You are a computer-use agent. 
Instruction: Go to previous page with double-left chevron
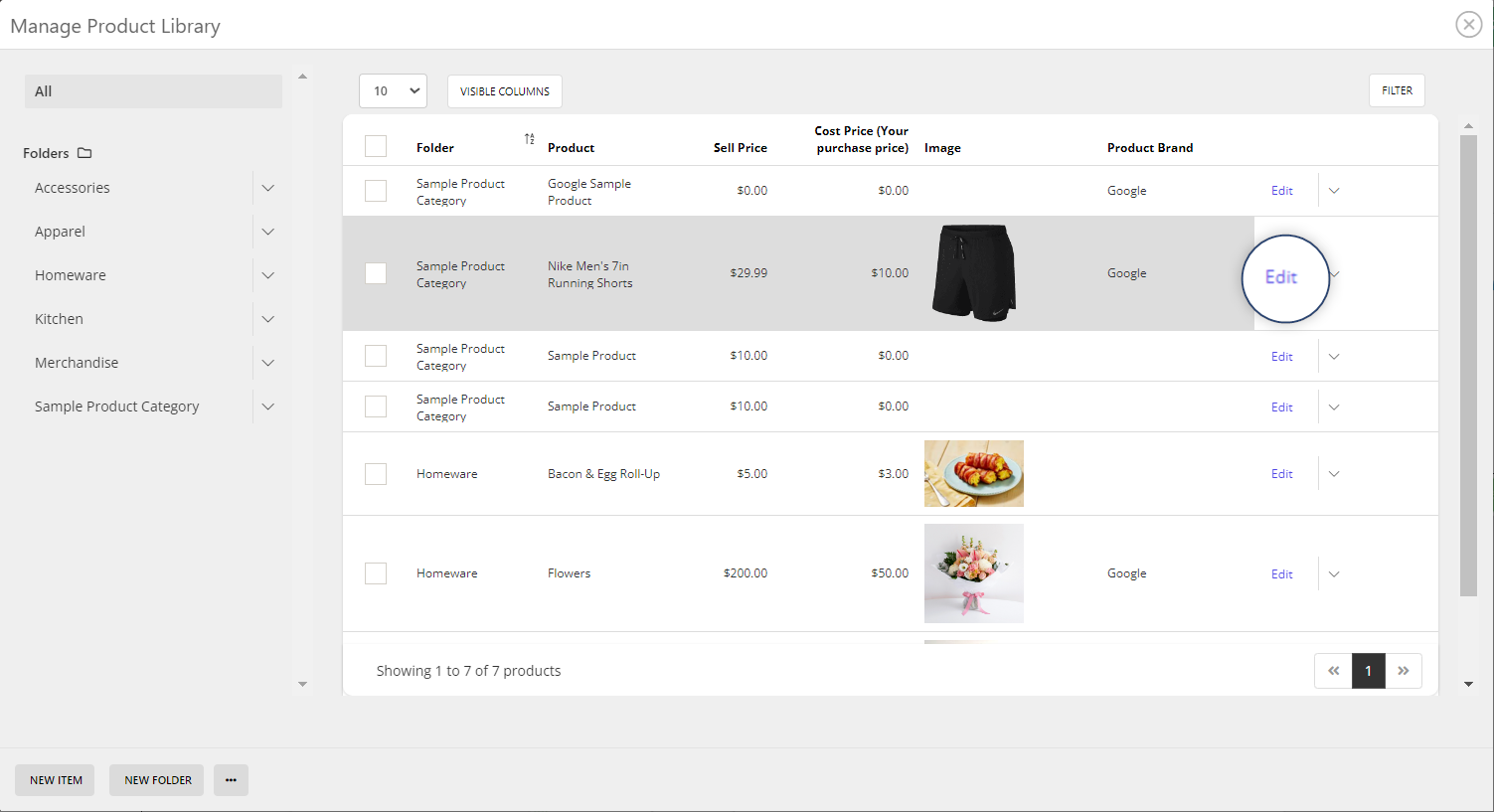click(x=1333, y=671)
